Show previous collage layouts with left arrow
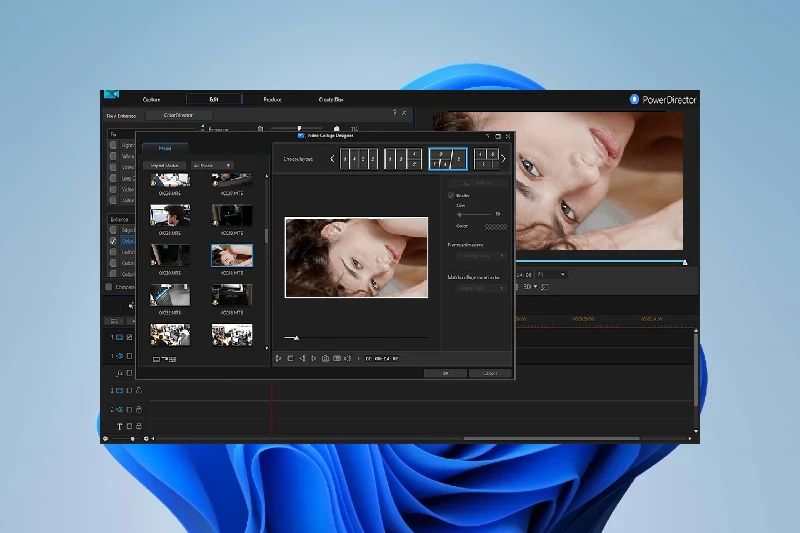The height and width of the screenshot is (533, 800). click(x=332, y=159)
